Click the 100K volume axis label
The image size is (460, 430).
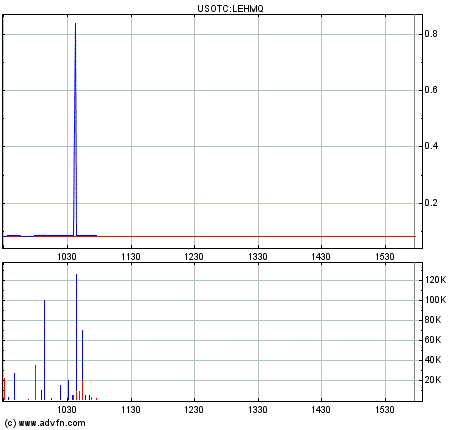[x=435, y=300]
